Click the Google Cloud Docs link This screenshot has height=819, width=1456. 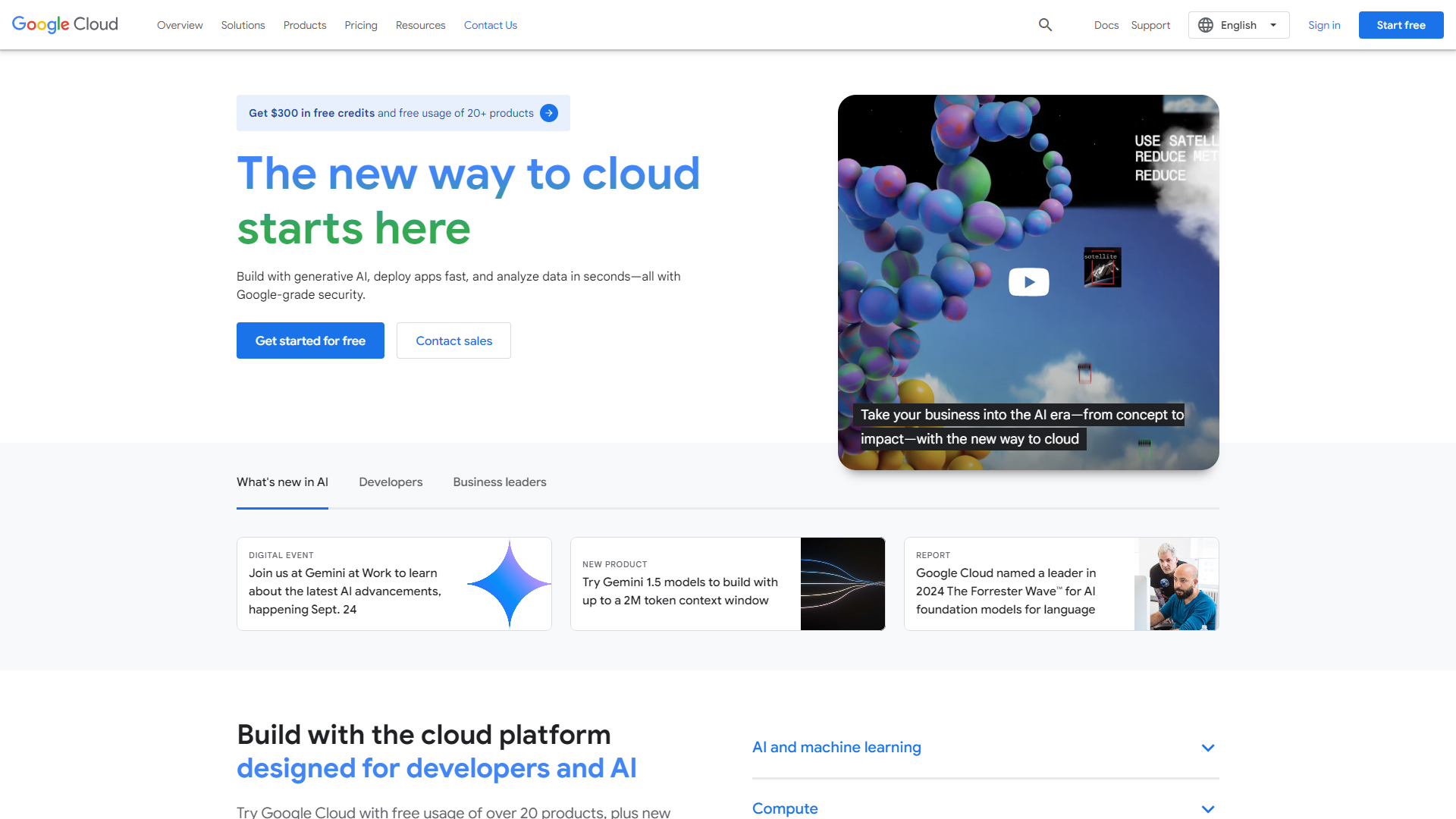pos(1104,24)
